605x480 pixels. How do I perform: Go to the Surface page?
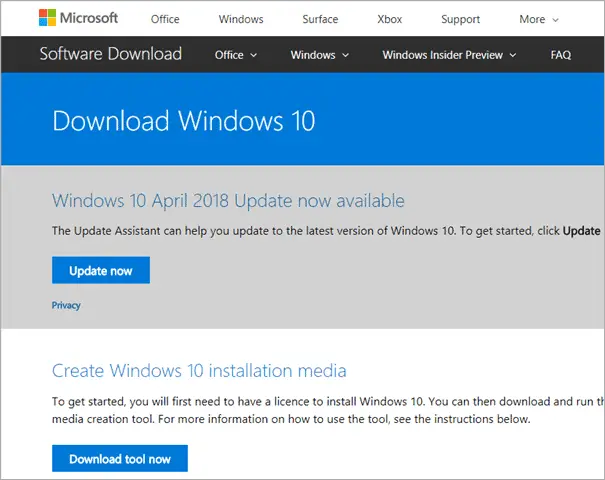click(320, 19)
